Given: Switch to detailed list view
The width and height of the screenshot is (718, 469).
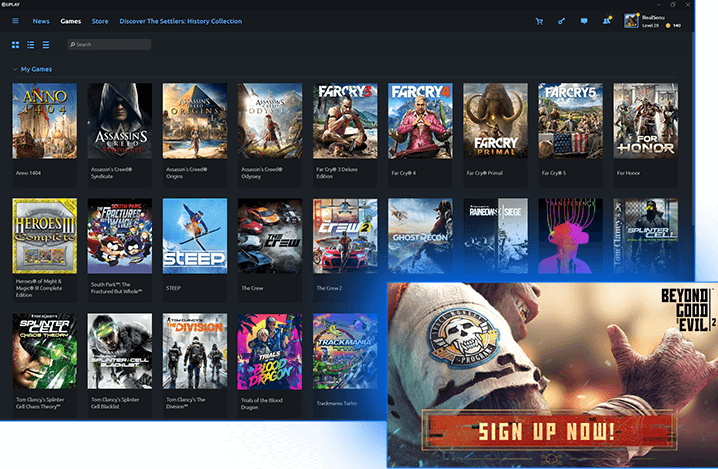Looking at the screenshot, I should tap(31, 44).
